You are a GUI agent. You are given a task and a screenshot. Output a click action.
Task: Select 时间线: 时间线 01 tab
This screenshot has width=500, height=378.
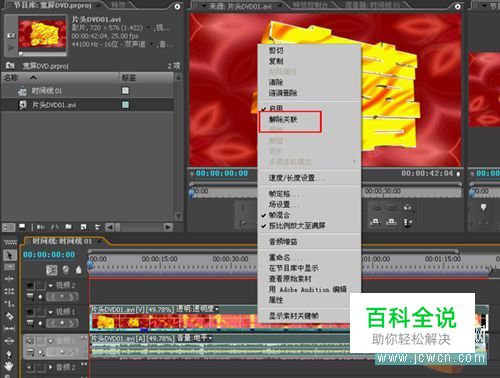tap(62, 241)
